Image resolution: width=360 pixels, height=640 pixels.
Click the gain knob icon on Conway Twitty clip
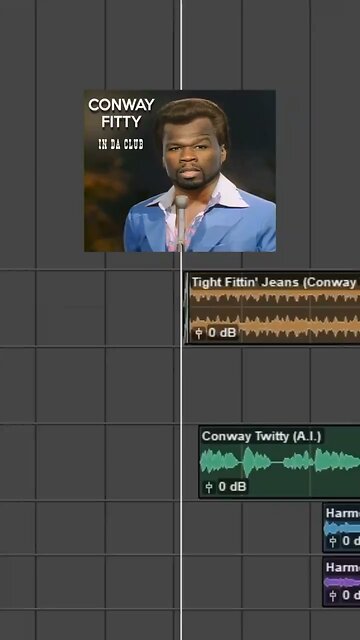(209, 487)
